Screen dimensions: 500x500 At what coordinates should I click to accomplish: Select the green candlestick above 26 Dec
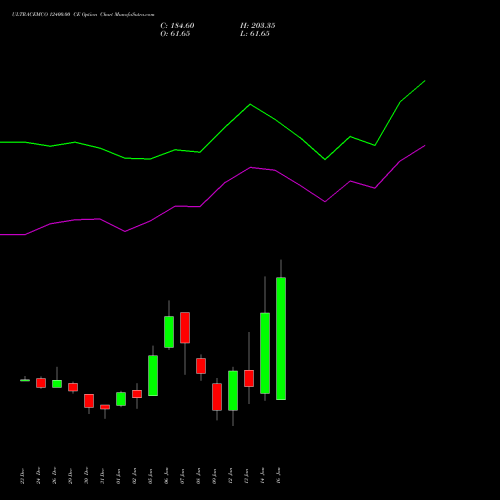click(x=57, y=384)
